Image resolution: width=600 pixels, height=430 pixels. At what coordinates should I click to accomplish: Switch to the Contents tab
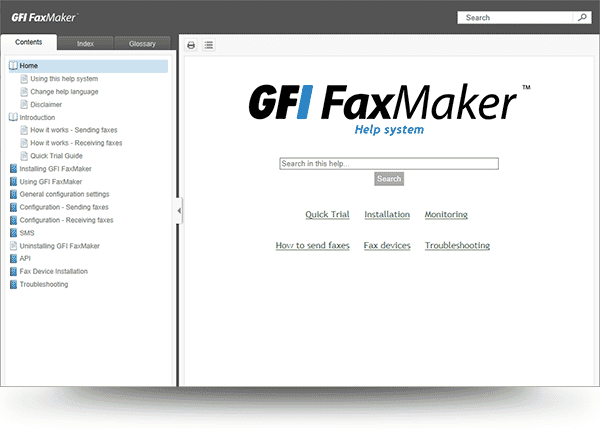(x=29, y=42)
